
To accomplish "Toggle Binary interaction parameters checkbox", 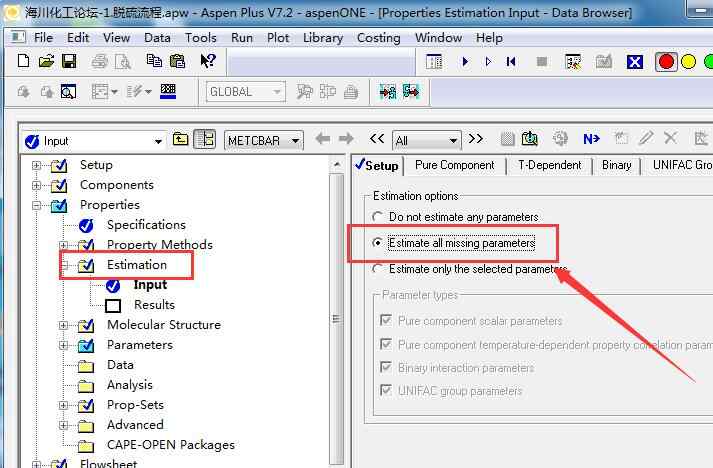I will [x=386, y=367].
